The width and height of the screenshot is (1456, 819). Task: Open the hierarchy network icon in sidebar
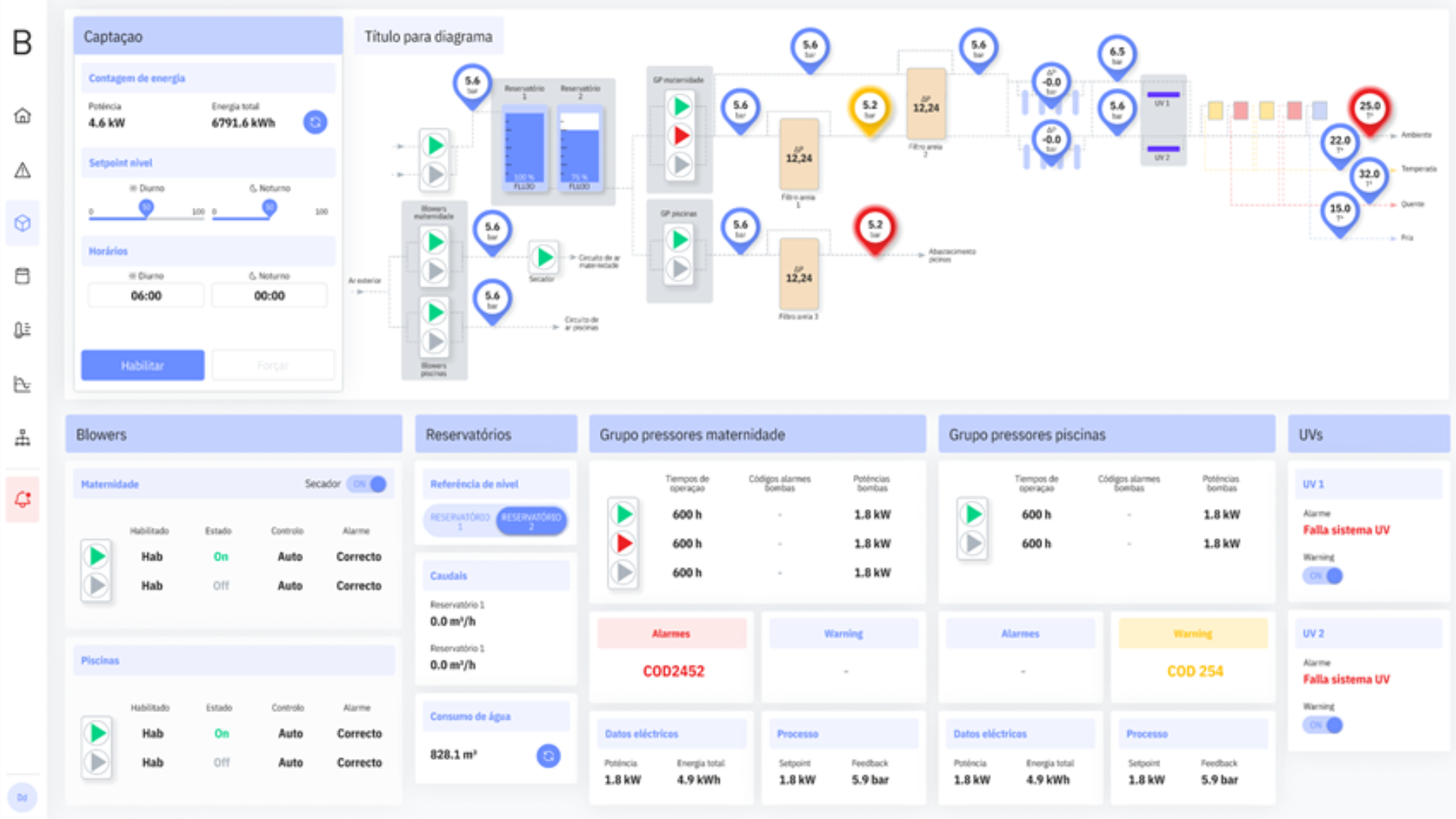23,438
